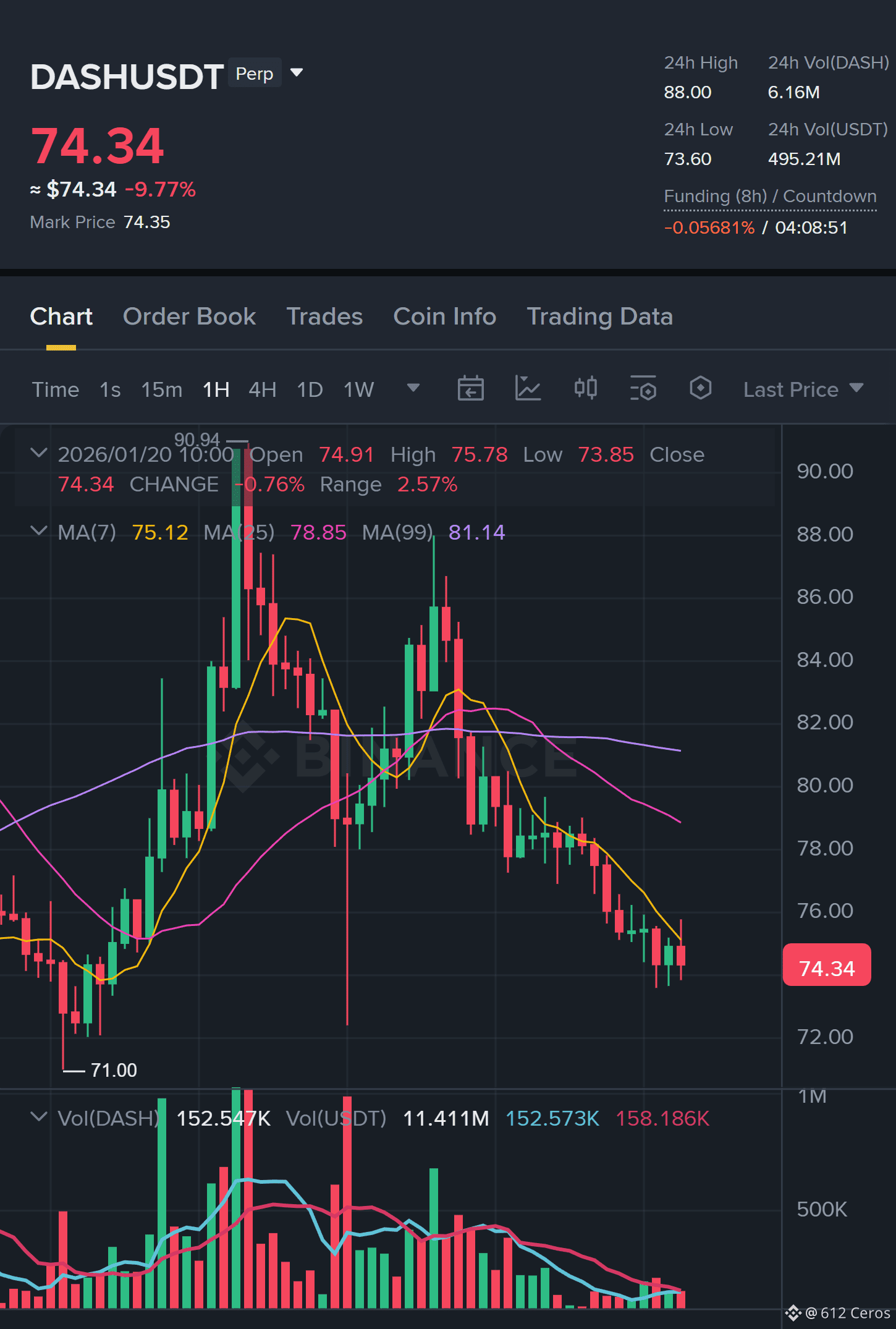896x1329 pixels.
Task: Collapse the MA(7) indicator legend chevron
Action: (x=38, y=531)
